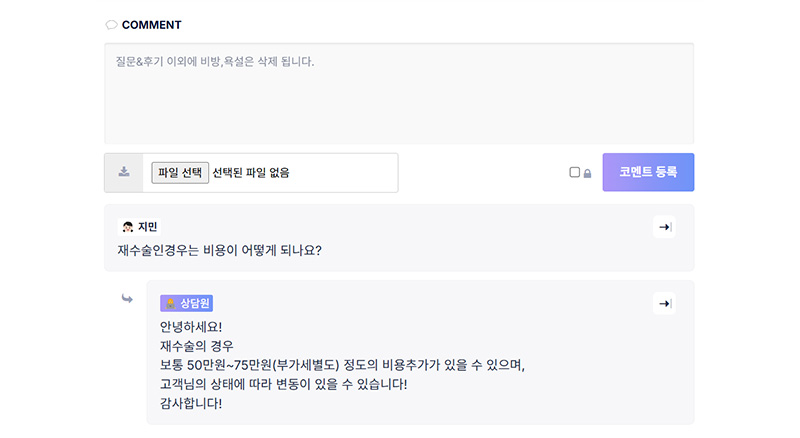Click the speech bubble icon beside COMMENT
Screen dimensions: 800x438
pyautogui.click(x=111, y=25)
